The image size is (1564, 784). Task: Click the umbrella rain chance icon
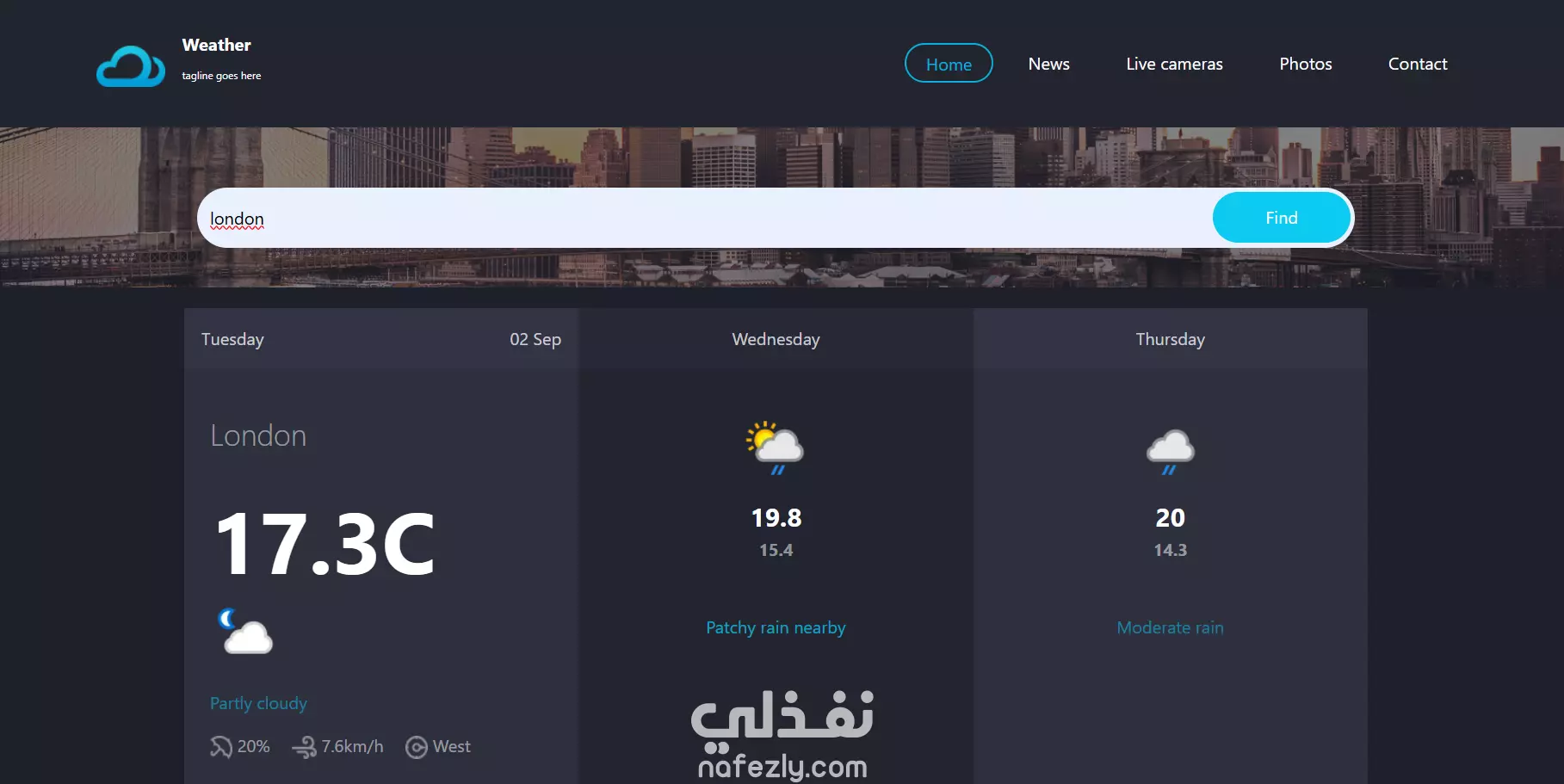click(220, 746)
